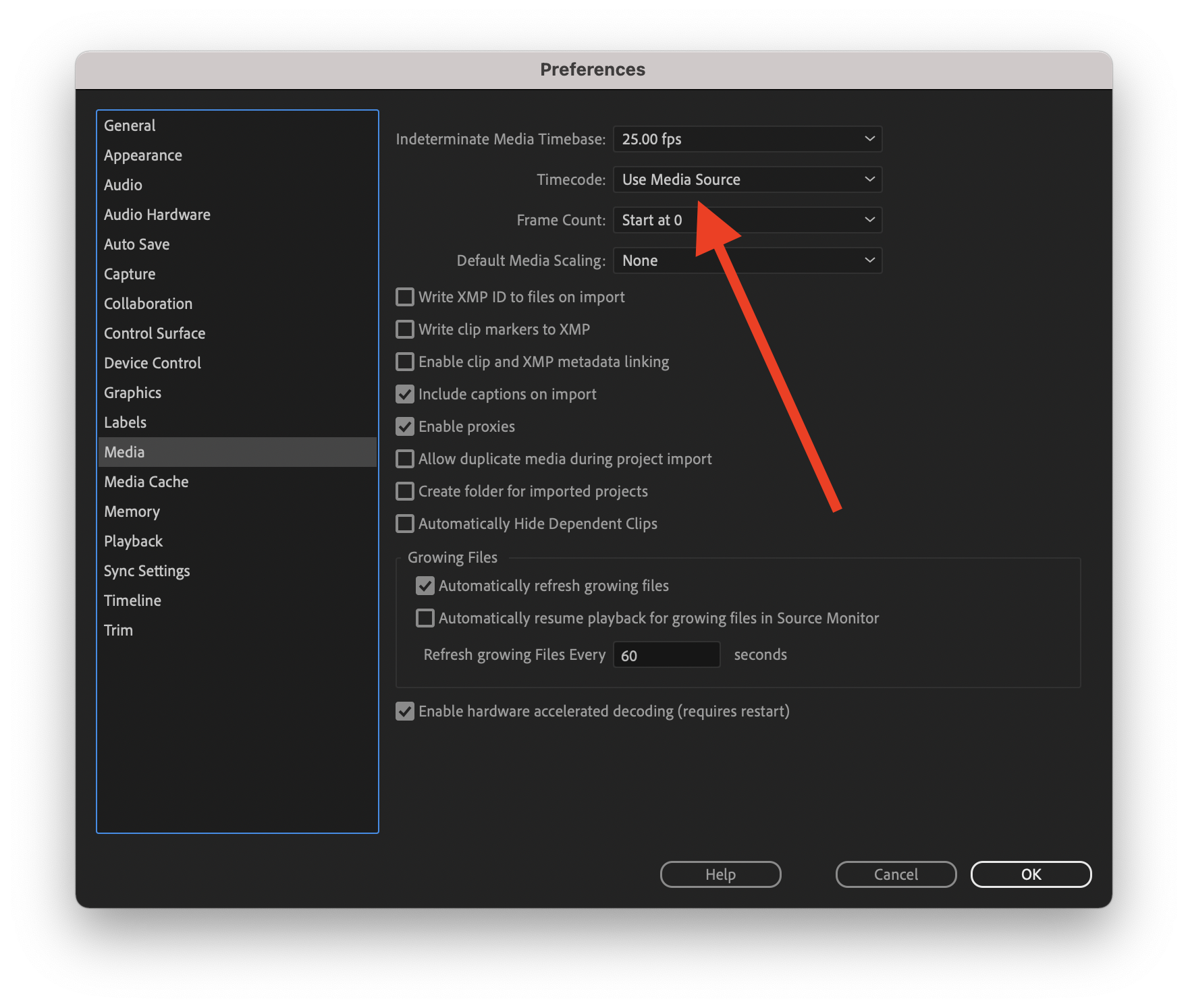This screenshot has width=1188, height=1008.
Task: Open the Frame Count dropdown
Action: click(x=746, y=219)
